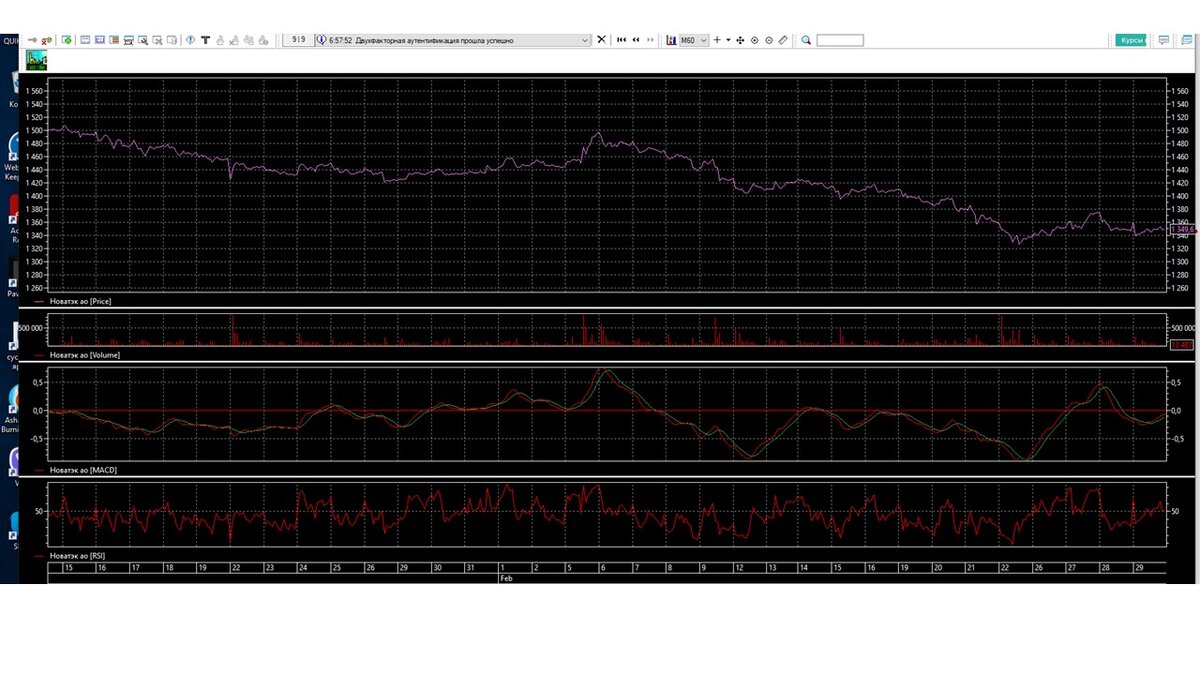Image resolution: width=1200 pixels, height=675 pixels.
Task: Click the Новатэк ао [MACD] legend label
Action: 83,469
